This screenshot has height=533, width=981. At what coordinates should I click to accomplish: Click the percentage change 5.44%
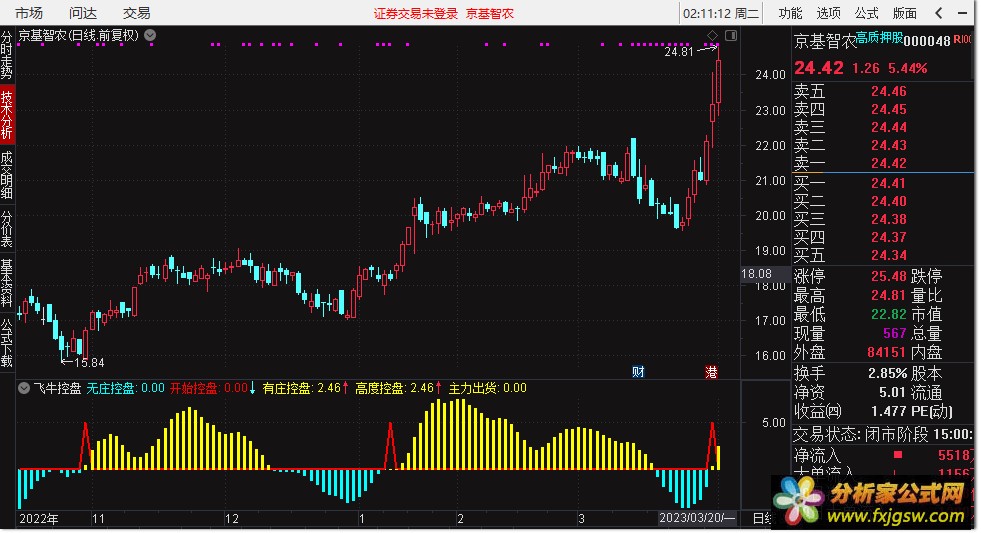click(908, 68)
